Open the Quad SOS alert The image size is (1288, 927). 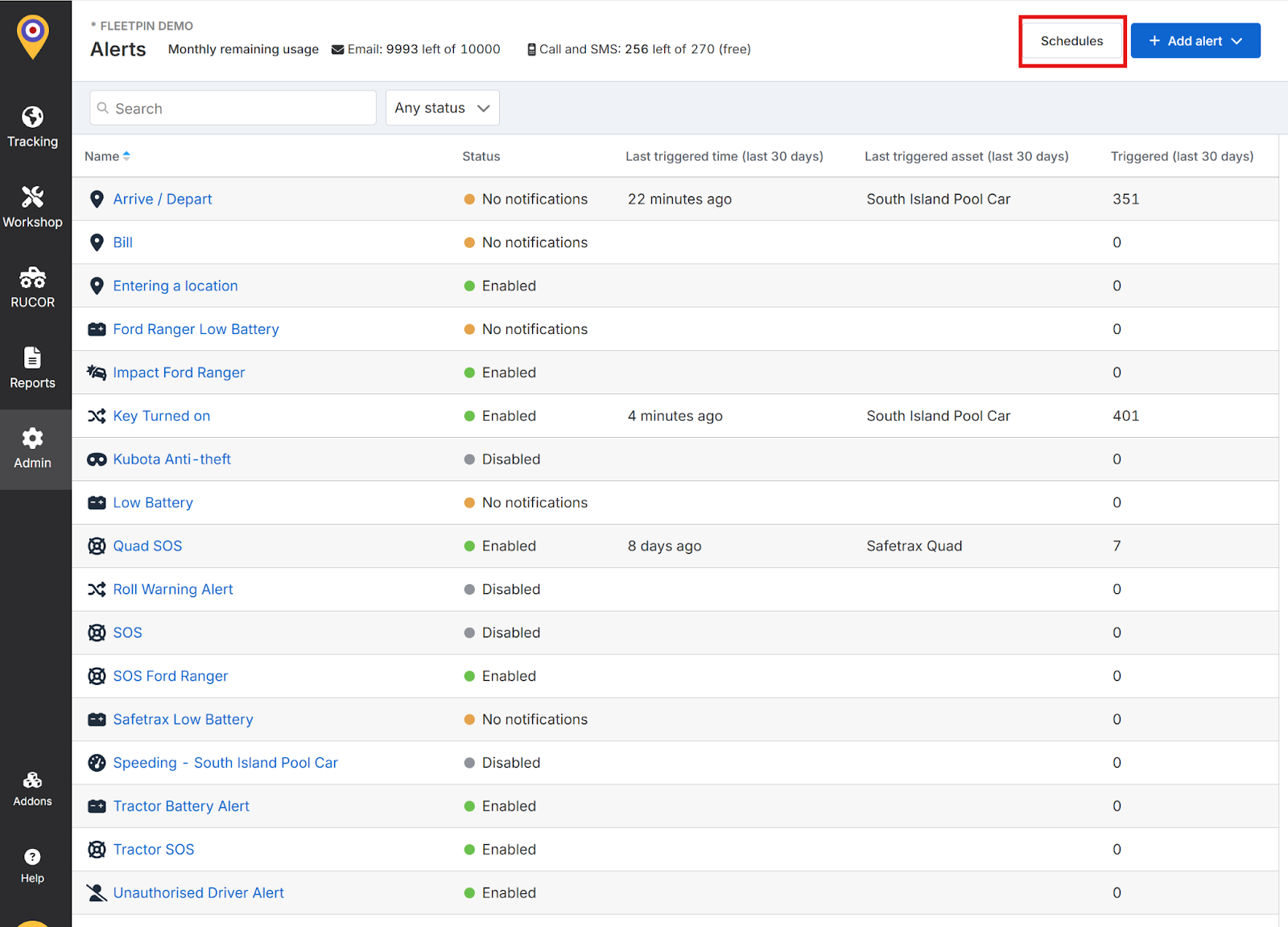pos(147,546)
